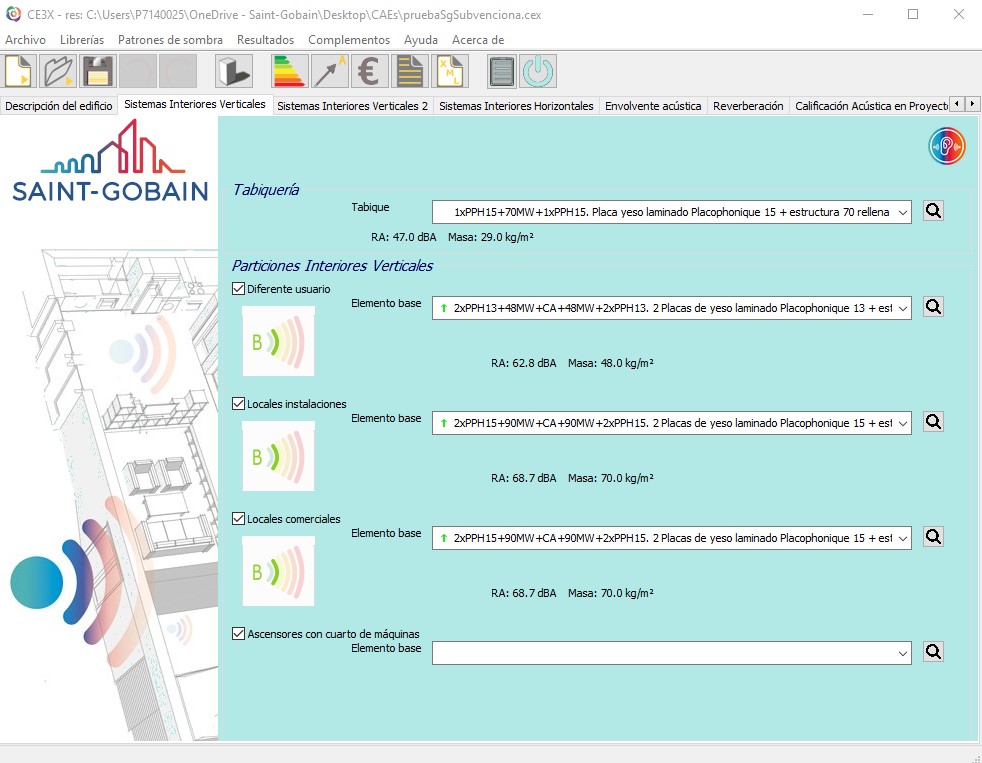Expand the Tabique dropdown list
The width and height of the screenshot is (982, 763).
point(903,212)
